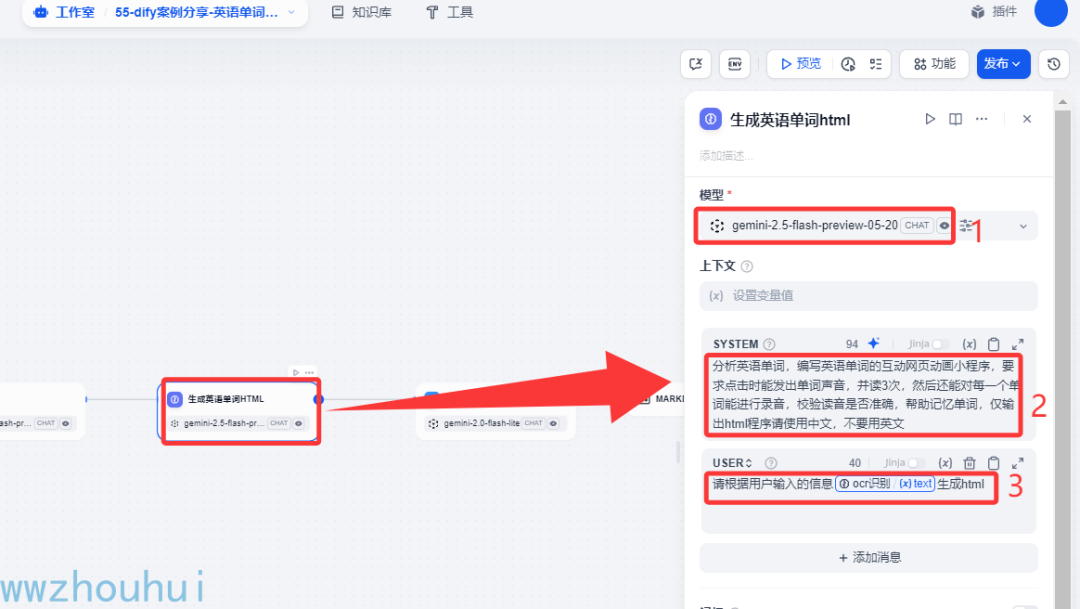
Task: Close the 生成英语单词html panel
Action: click(1027, 119)
